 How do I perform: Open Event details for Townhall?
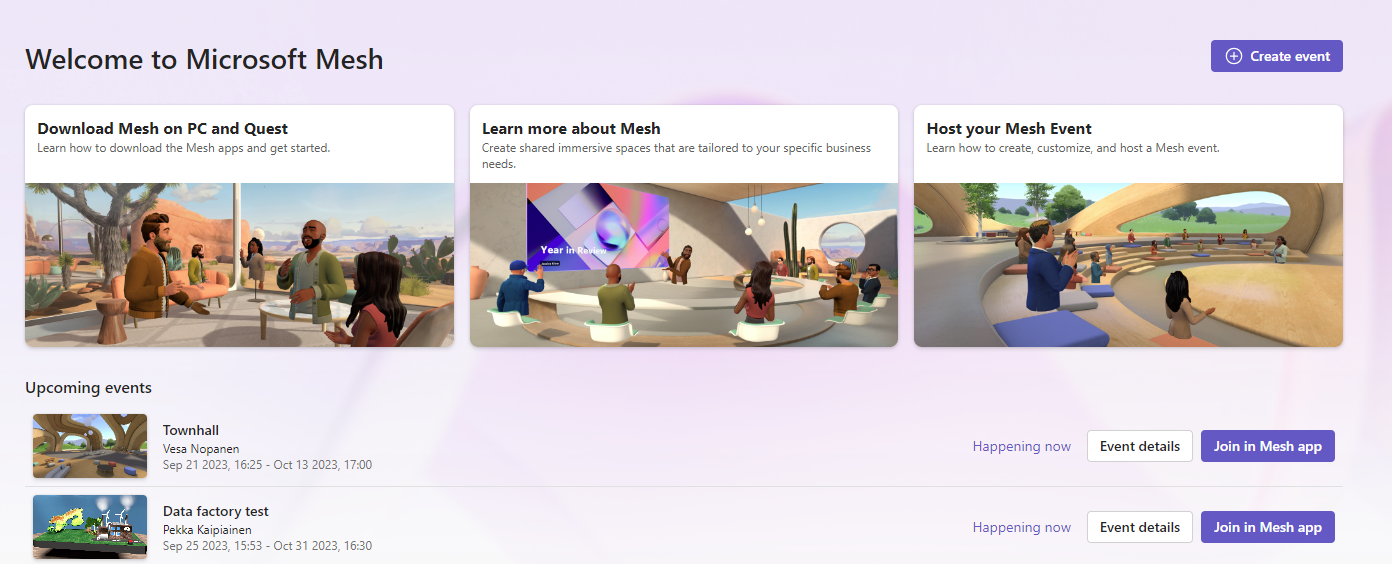click(1140, 446)
